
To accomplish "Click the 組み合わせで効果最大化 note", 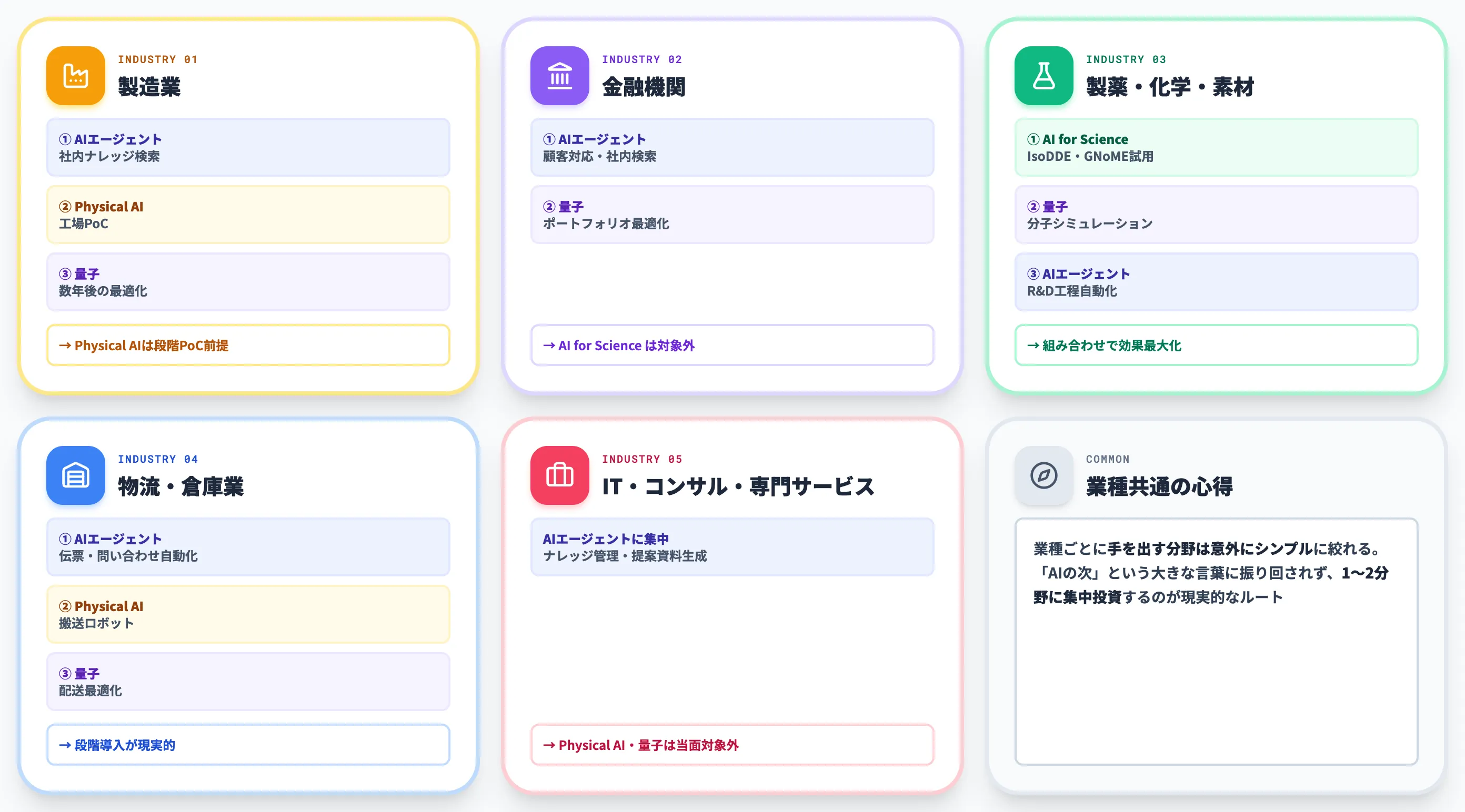I will click(1216, 345).
